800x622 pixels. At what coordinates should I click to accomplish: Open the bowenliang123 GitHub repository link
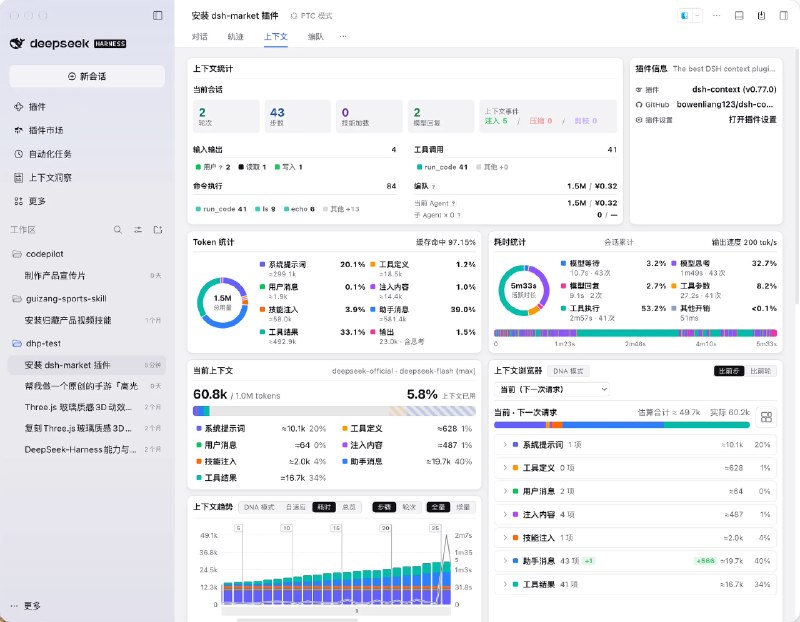[x=724, y=105]
